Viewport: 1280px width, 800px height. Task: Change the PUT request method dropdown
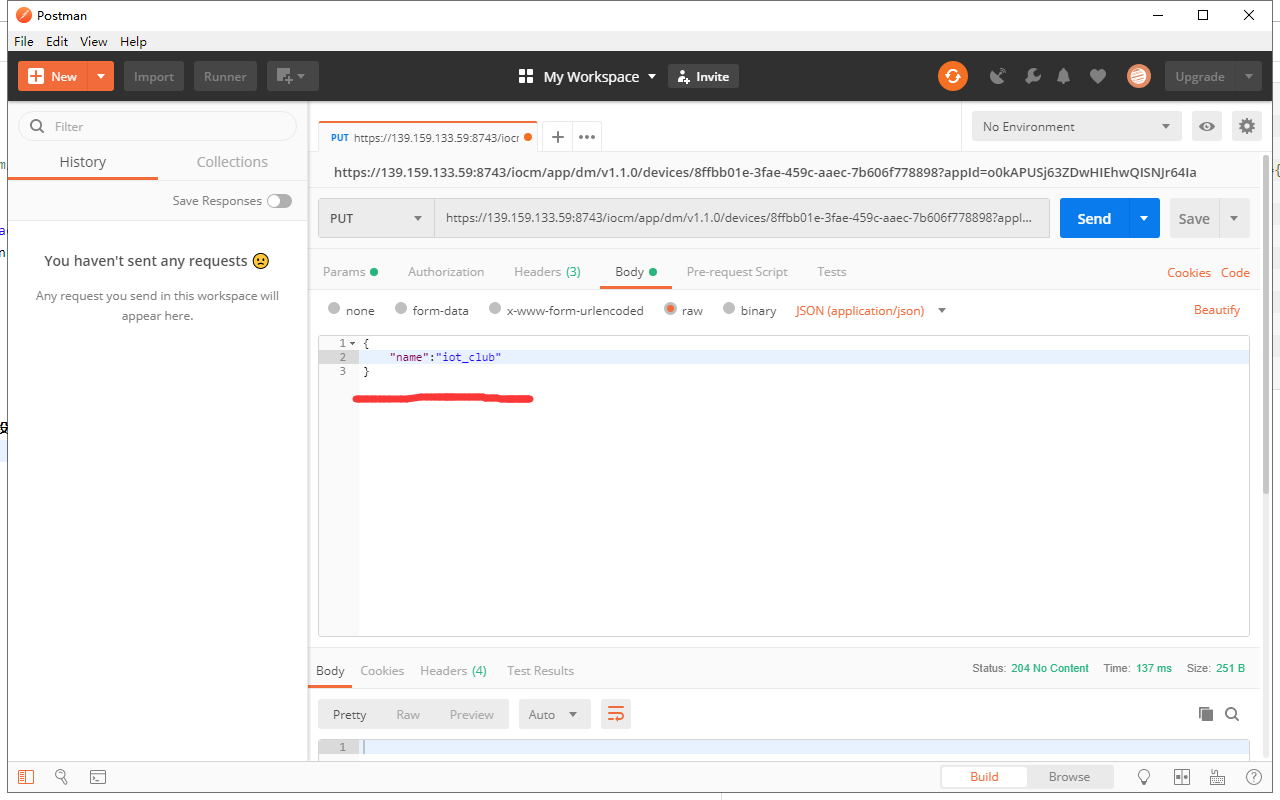tap(376, 218)
